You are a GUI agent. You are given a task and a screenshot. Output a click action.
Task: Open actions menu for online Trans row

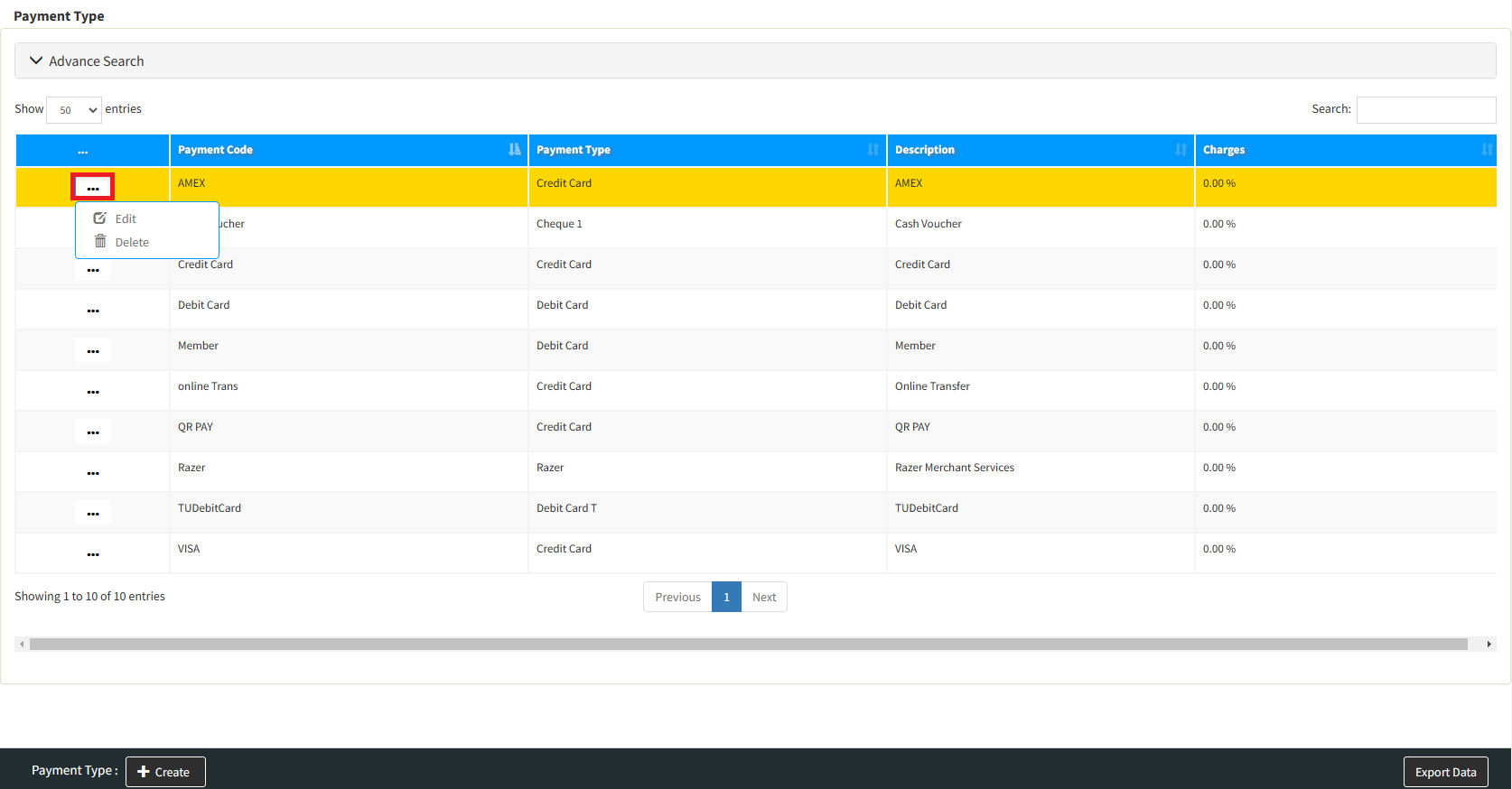click(x=93, y=391)
